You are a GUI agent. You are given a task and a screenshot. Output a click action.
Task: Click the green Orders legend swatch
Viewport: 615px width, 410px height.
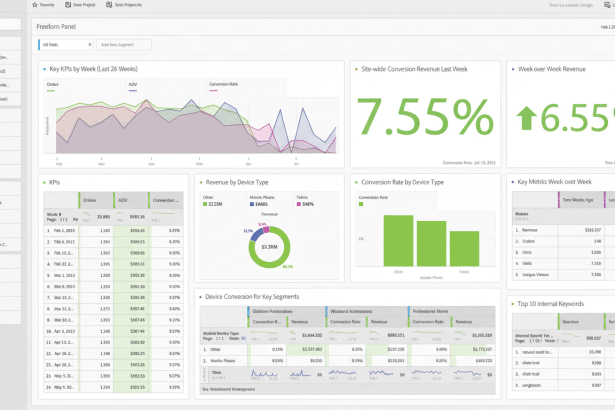click(x=51, y=90)
